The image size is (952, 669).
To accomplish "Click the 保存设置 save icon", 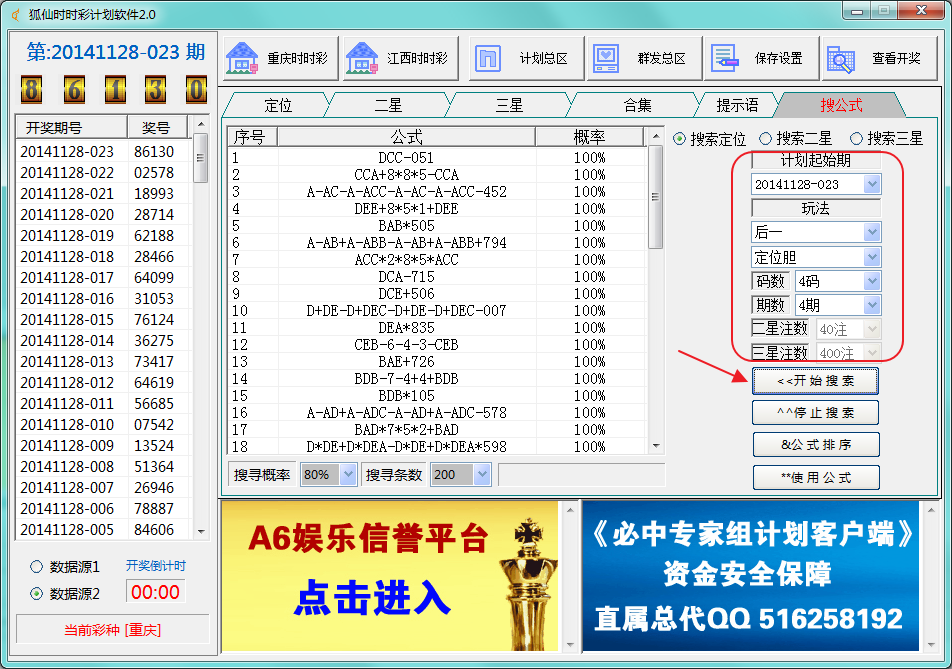I will pos(725,57).
